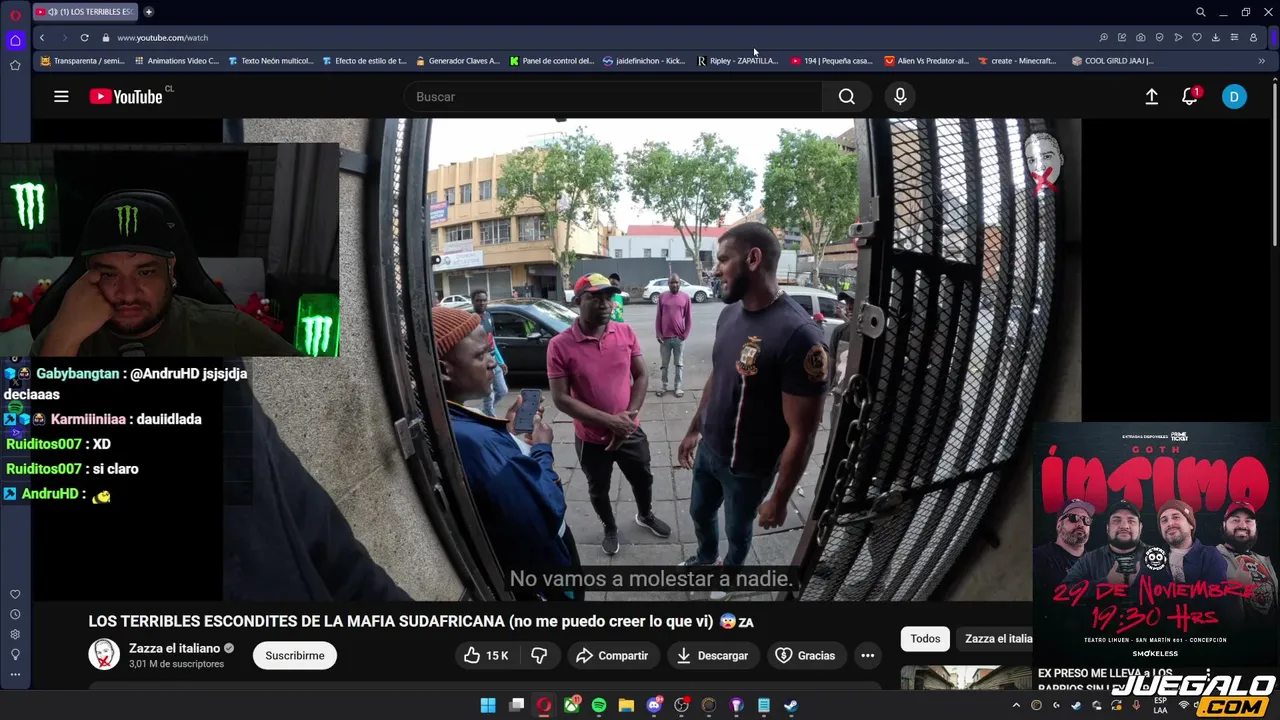This screenshot has height=720, width=1280.
Task: Send thanks with the Gracias button
Action: click(x=805, y=655)
